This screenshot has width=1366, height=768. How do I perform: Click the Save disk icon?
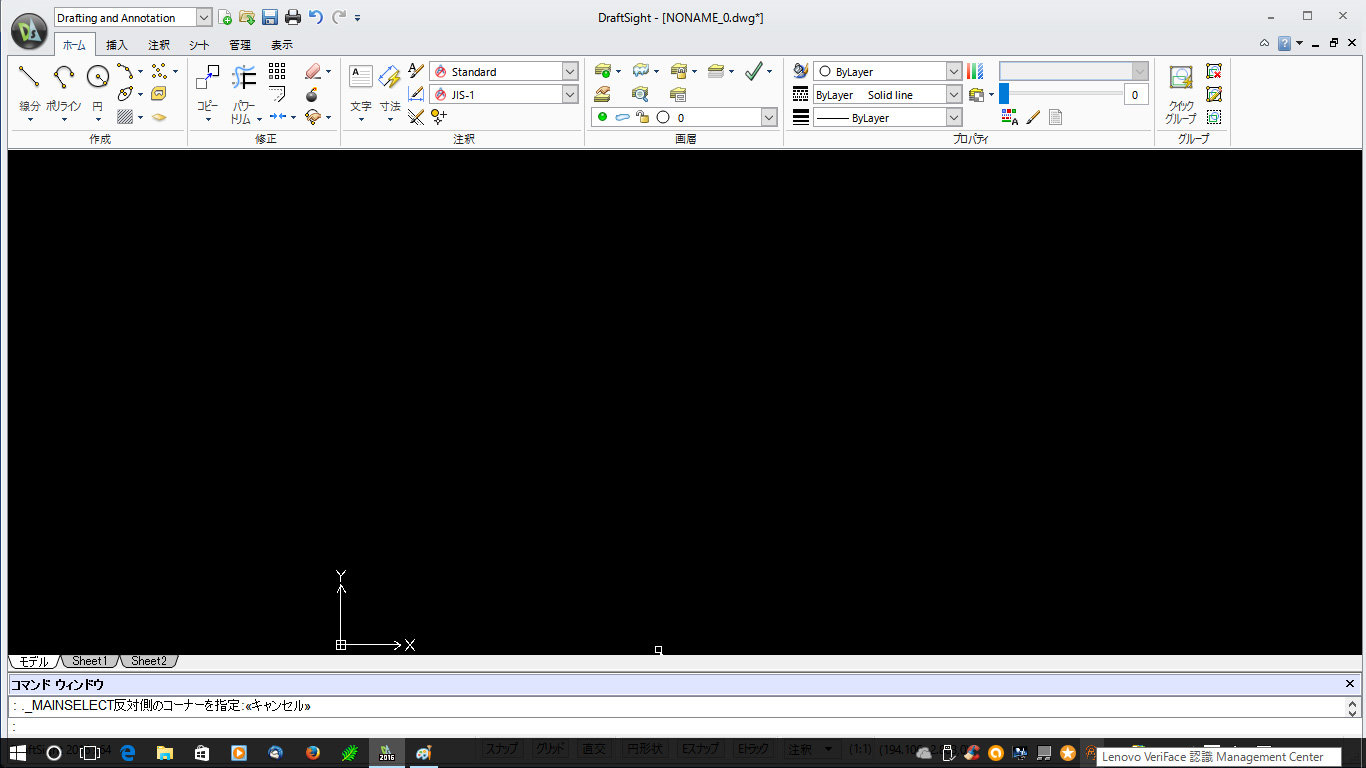(x=270, y=17)
